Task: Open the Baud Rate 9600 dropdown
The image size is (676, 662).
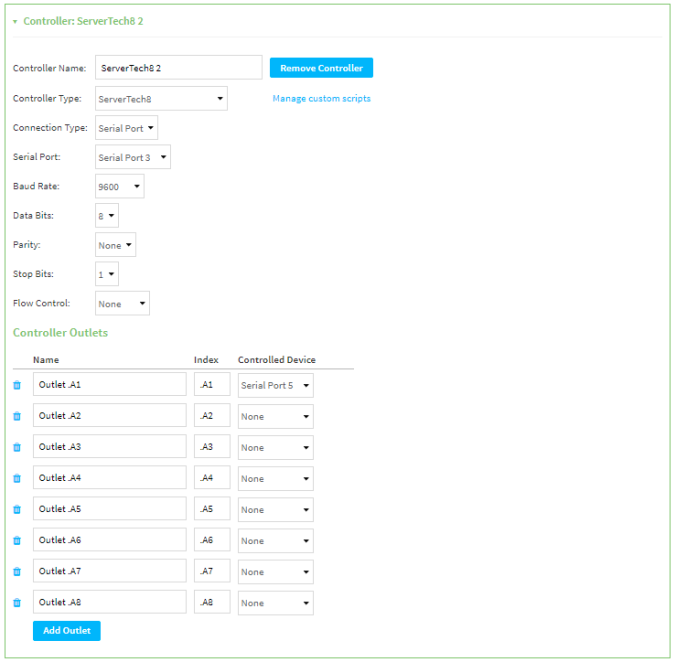Action: [119, 186]
